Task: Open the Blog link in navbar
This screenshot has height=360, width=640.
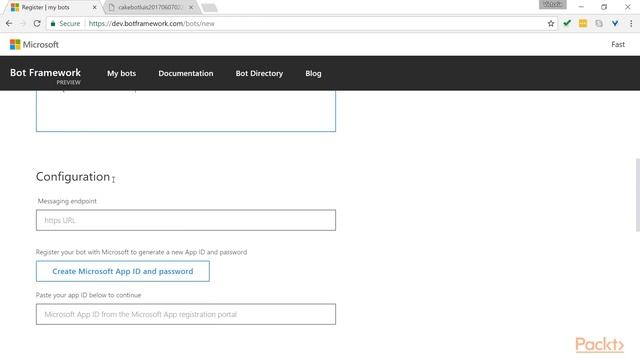Action: point(313,73)
